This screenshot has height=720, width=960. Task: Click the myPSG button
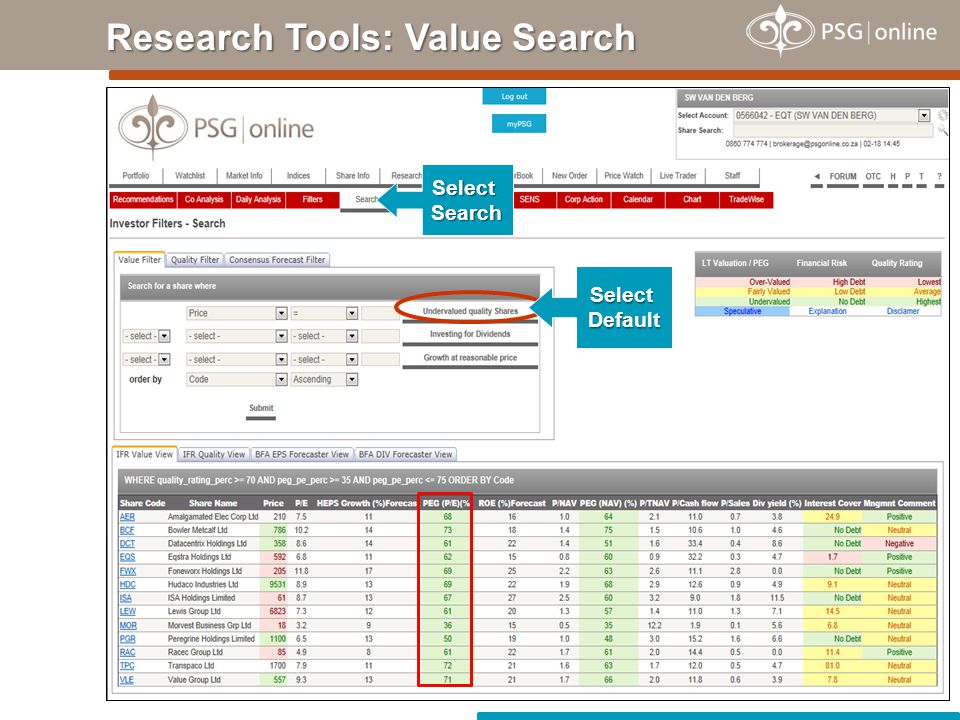(x=519, y=124)
